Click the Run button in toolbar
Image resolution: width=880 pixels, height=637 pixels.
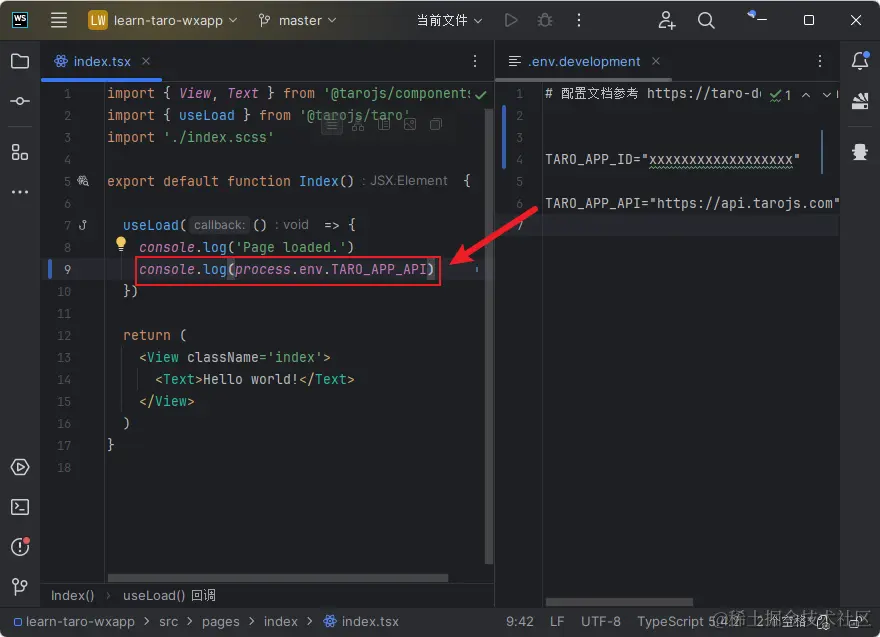click(x=511, y=20)
